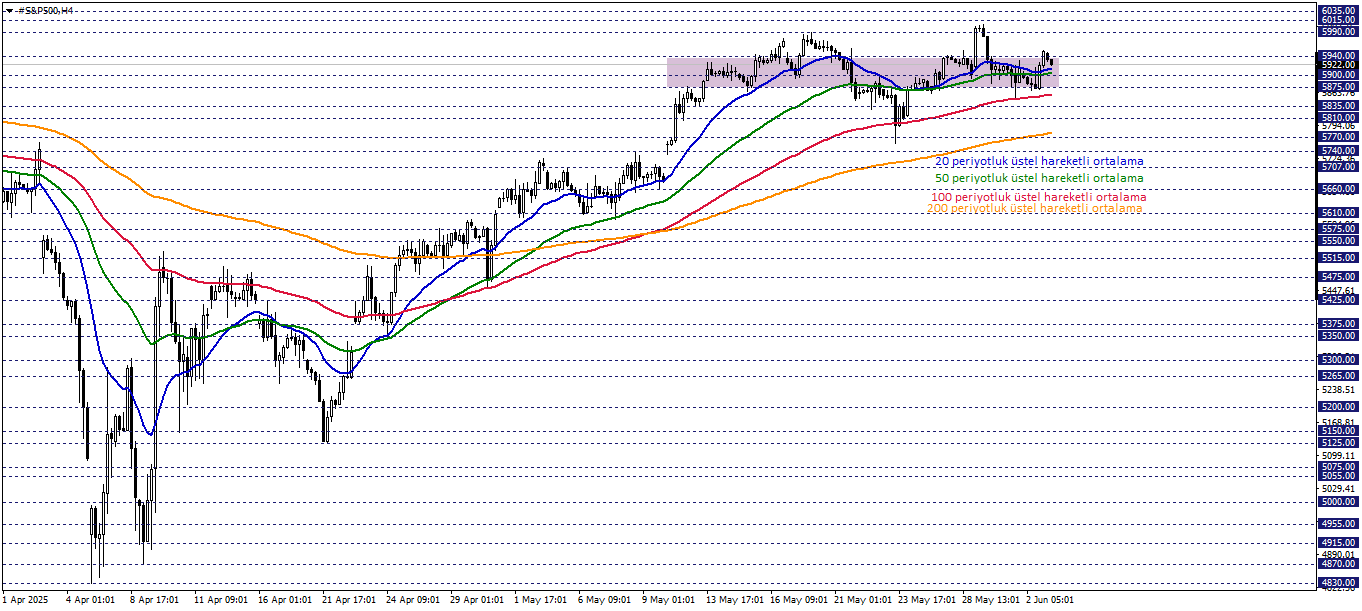Click the 5770.00 price level label
This screenshot has width=1362, height=611.
click(x=1338, y=136)
